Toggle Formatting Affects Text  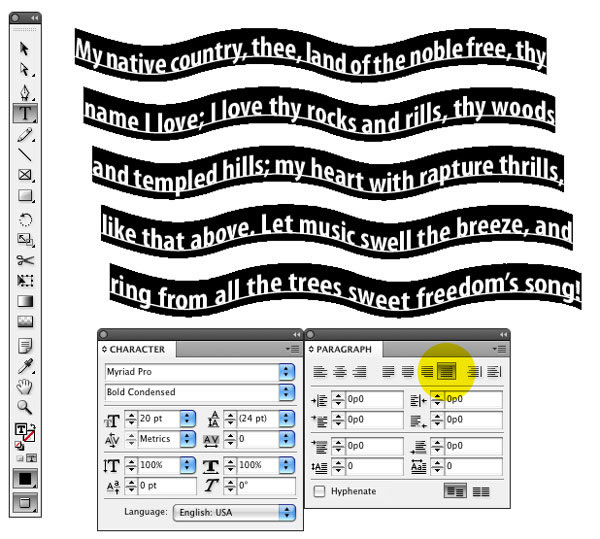click(31, 458)
